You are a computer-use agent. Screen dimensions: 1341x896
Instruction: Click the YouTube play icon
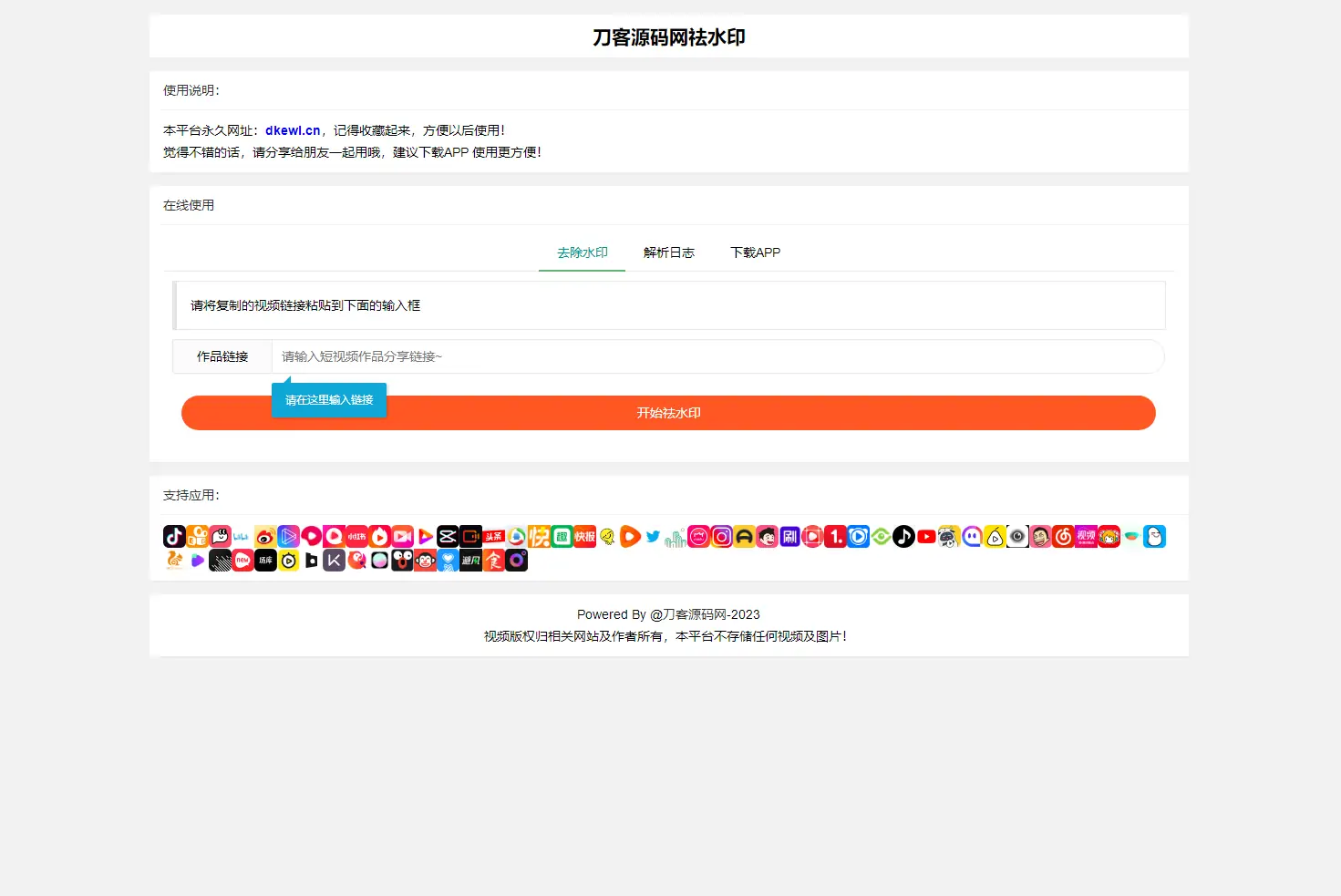926,536
